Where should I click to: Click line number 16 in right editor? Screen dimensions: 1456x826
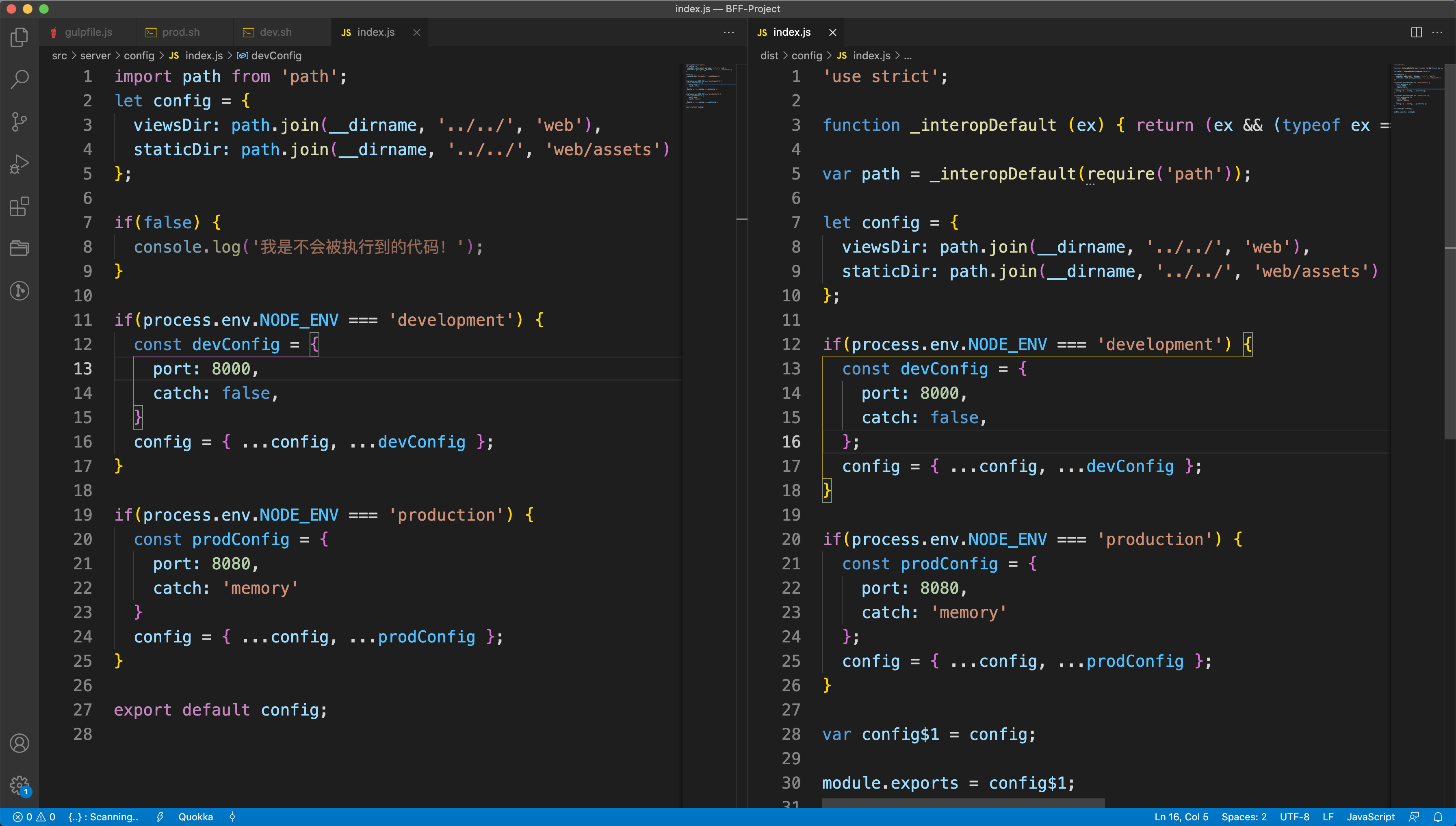(791, 442)
